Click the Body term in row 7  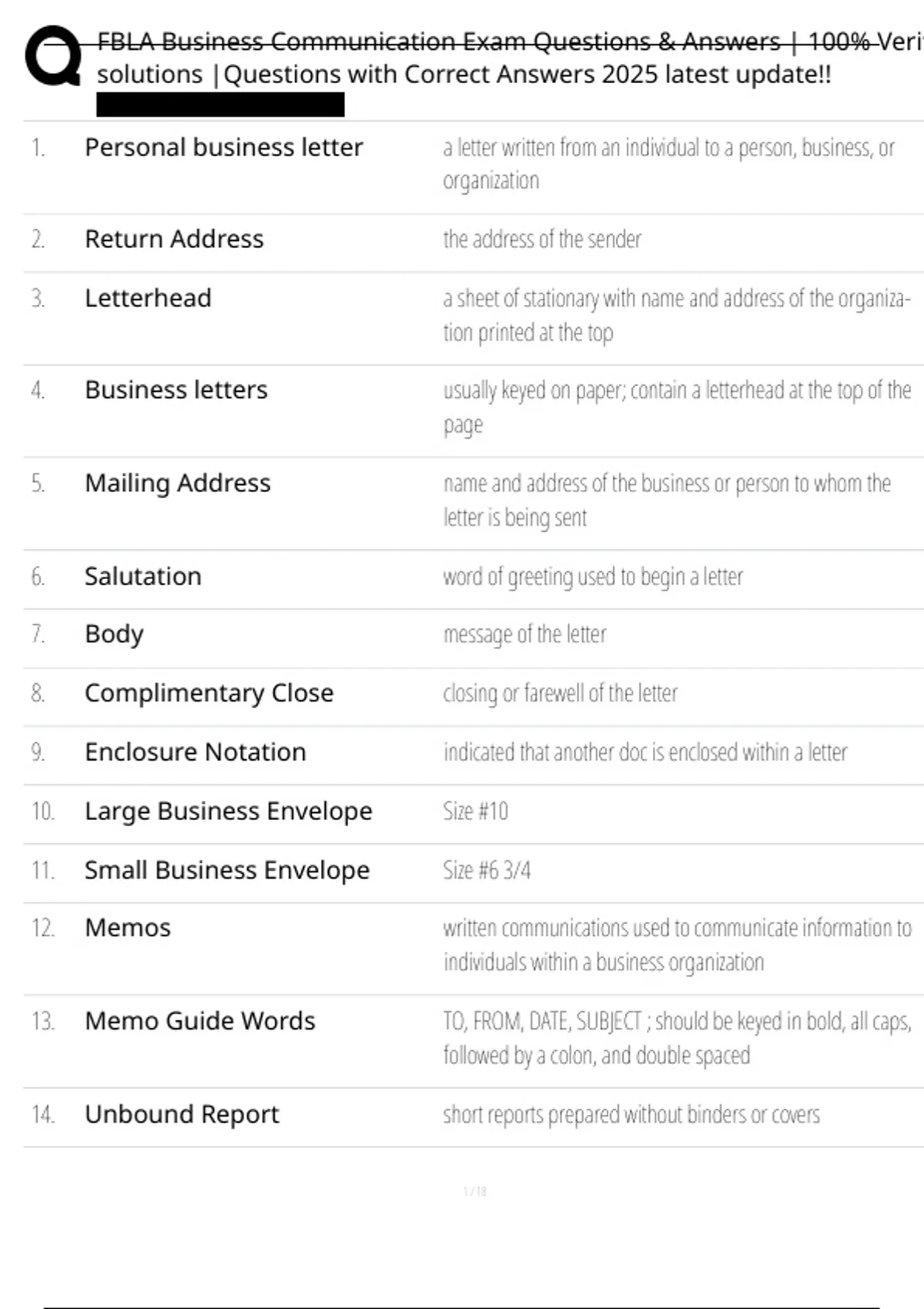click(x=114, y=634)
